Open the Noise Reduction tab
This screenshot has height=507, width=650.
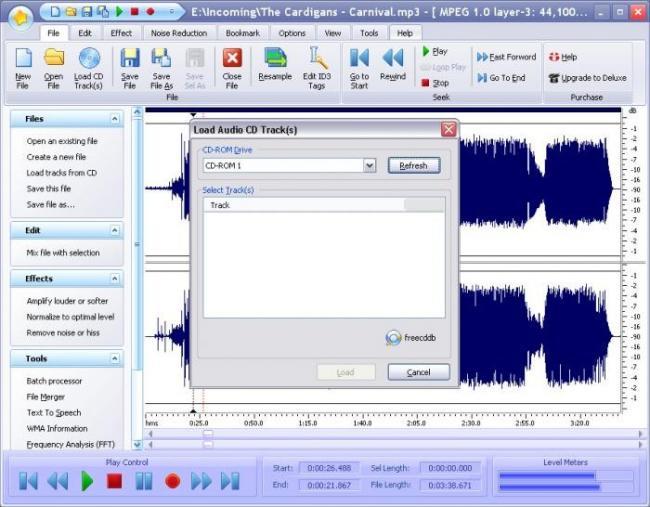[179, 33]
